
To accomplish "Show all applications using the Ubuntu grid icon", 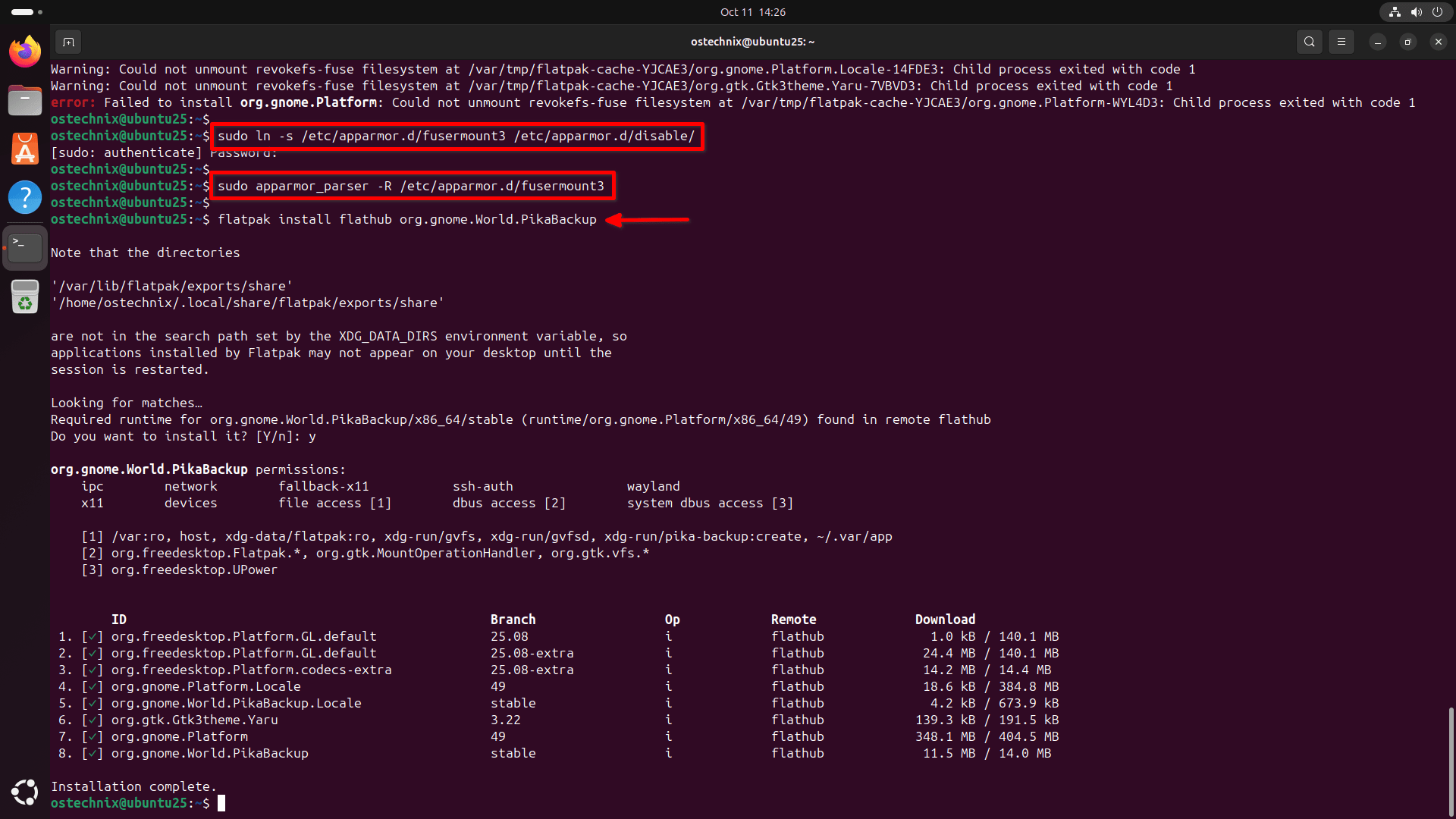I will coord(24,792).
